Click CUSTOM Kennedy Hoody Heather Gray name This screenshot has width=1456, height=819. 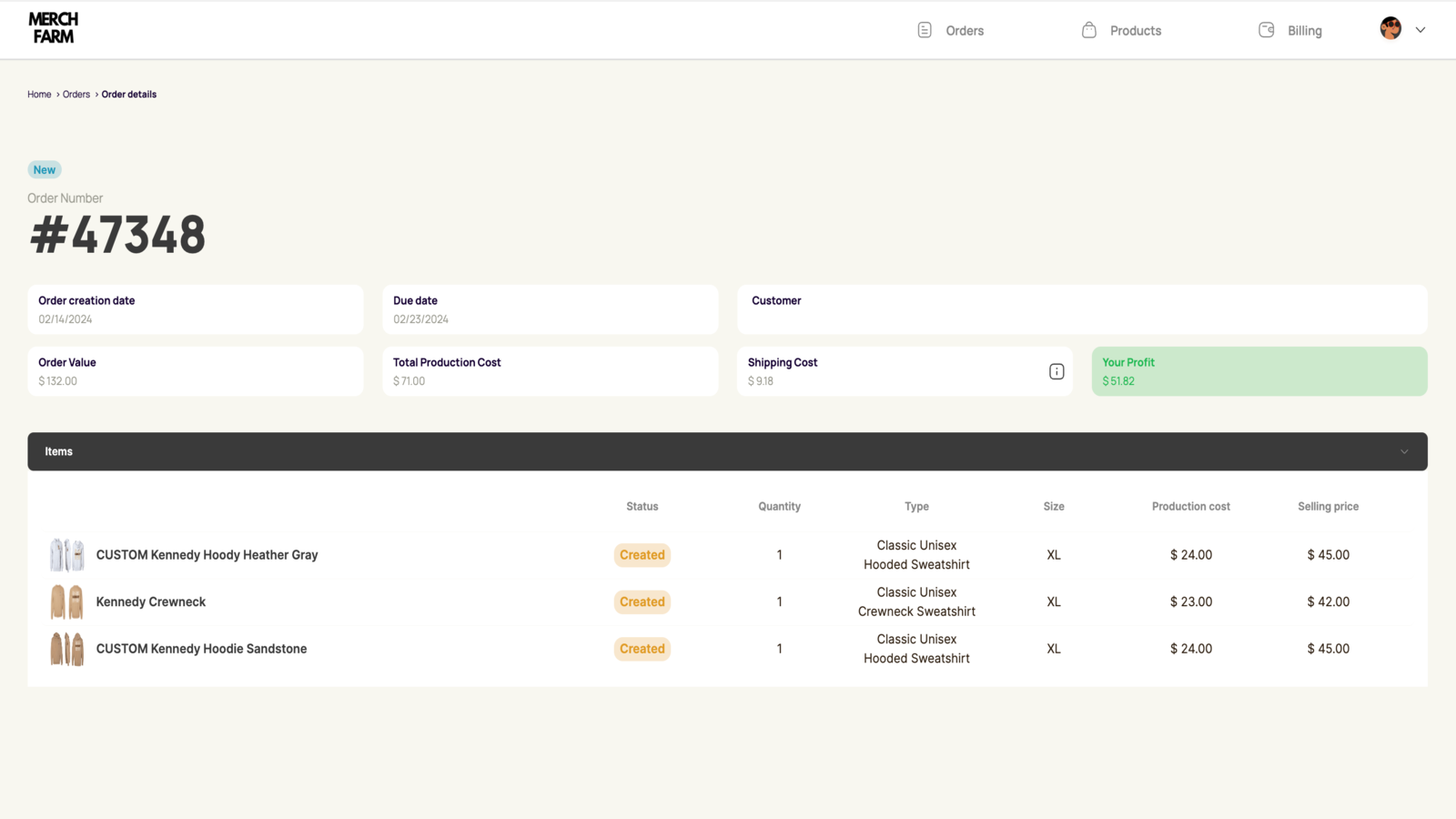(x=207, y=555)
